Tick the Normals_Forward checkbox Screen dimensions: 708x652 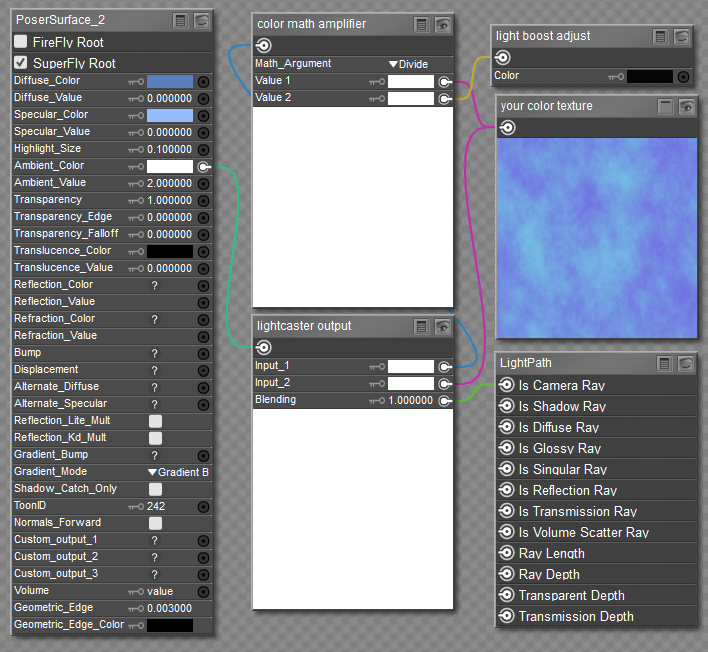pos(155,523)
